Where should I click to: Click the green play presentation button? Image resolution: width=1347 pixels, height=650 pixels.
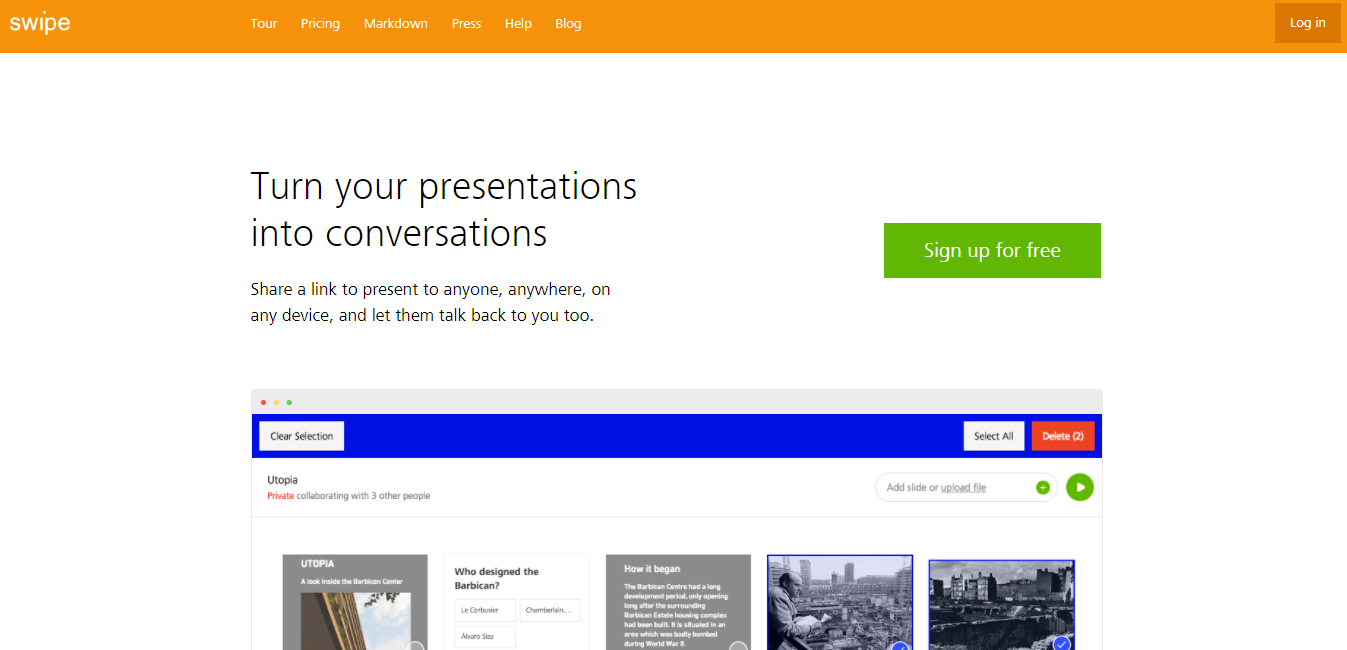click(1080, 487)
